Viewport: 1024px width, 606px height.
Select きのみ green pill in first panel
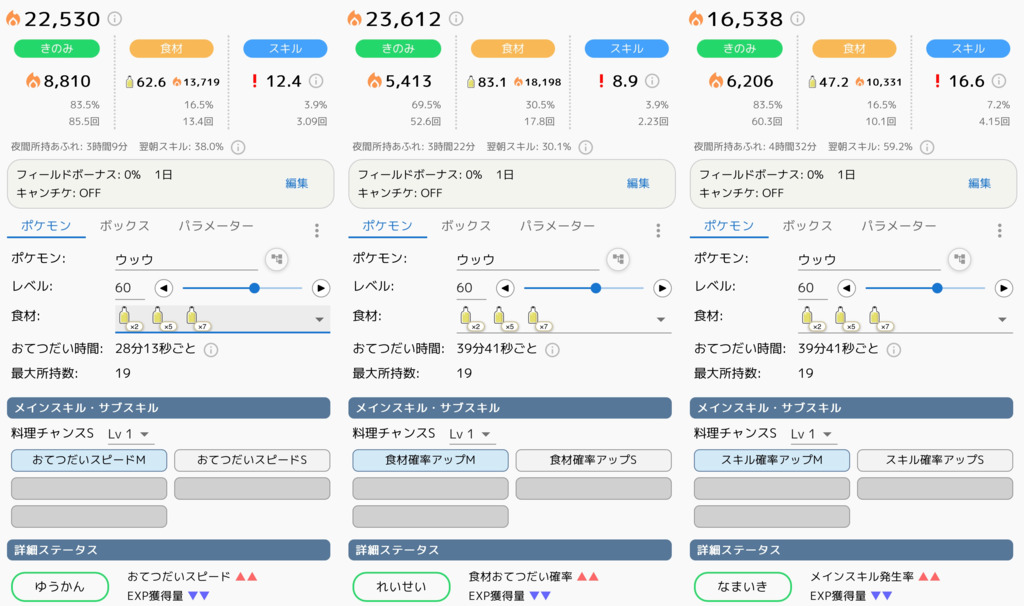57,48
